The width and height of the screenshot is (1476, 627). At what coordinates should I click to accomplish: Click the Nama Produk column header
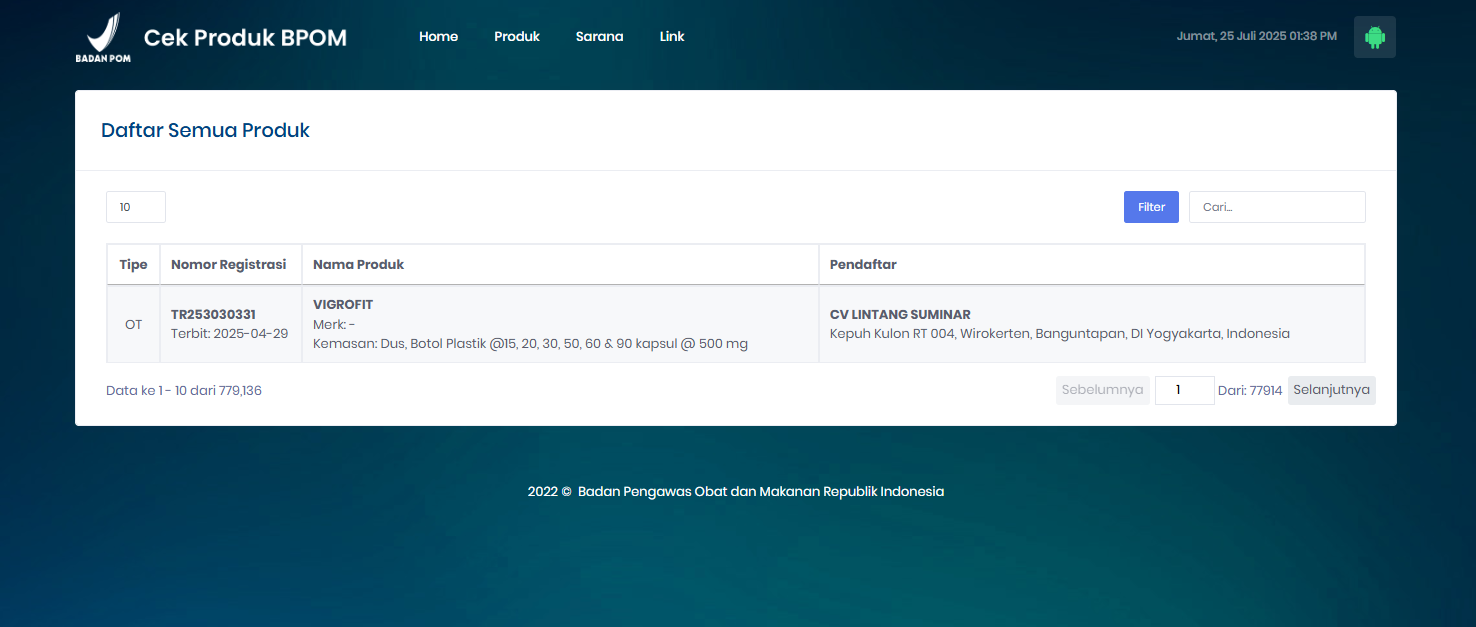point(358,265)
